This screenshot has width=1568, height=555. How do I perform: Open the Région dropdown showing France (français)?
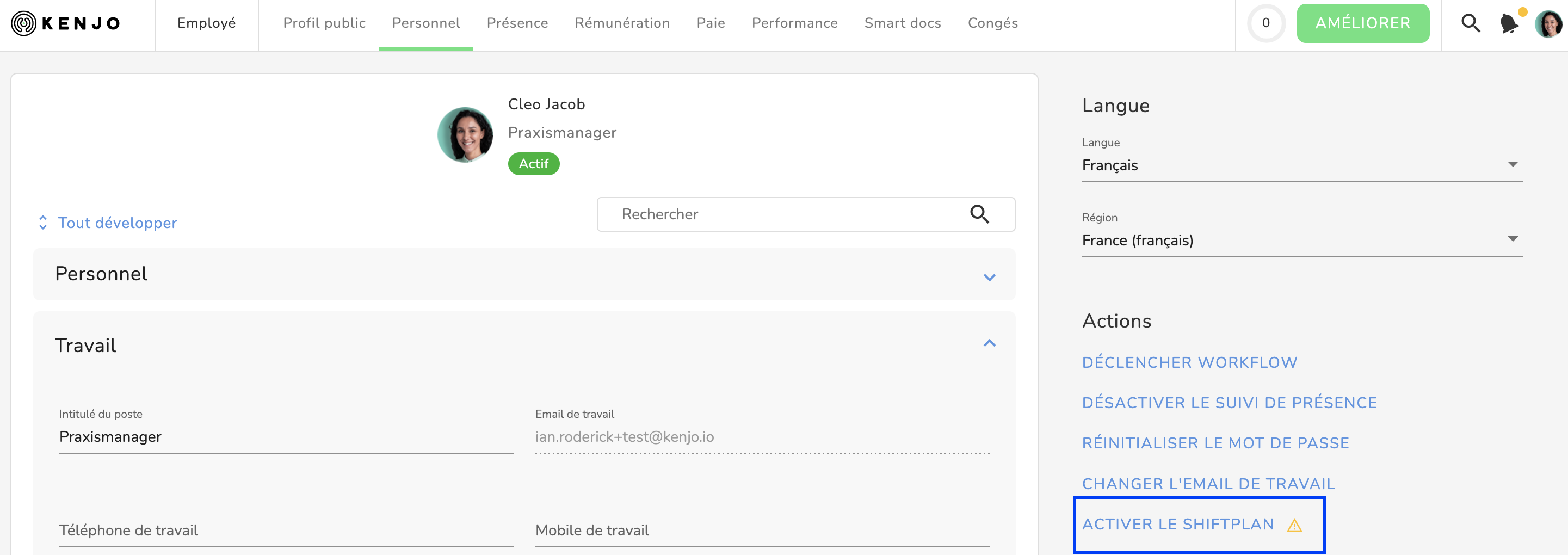tap(1302, 240)
